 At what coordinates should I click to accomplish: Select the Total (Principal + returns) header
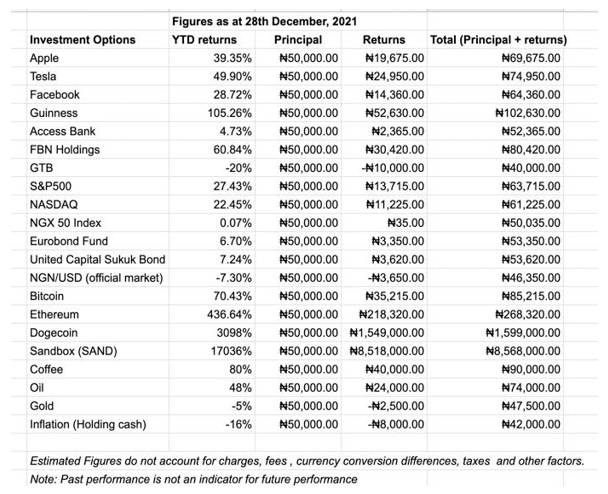coord(497,40)
